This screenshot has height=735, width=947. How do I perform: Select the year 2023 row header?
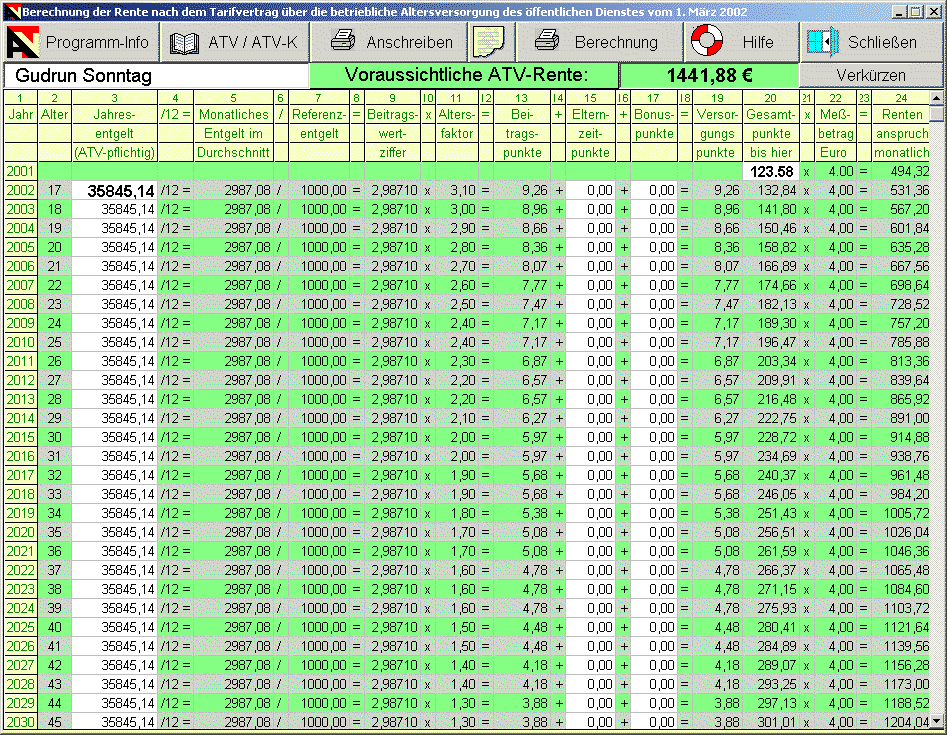[x=21, y=589]
